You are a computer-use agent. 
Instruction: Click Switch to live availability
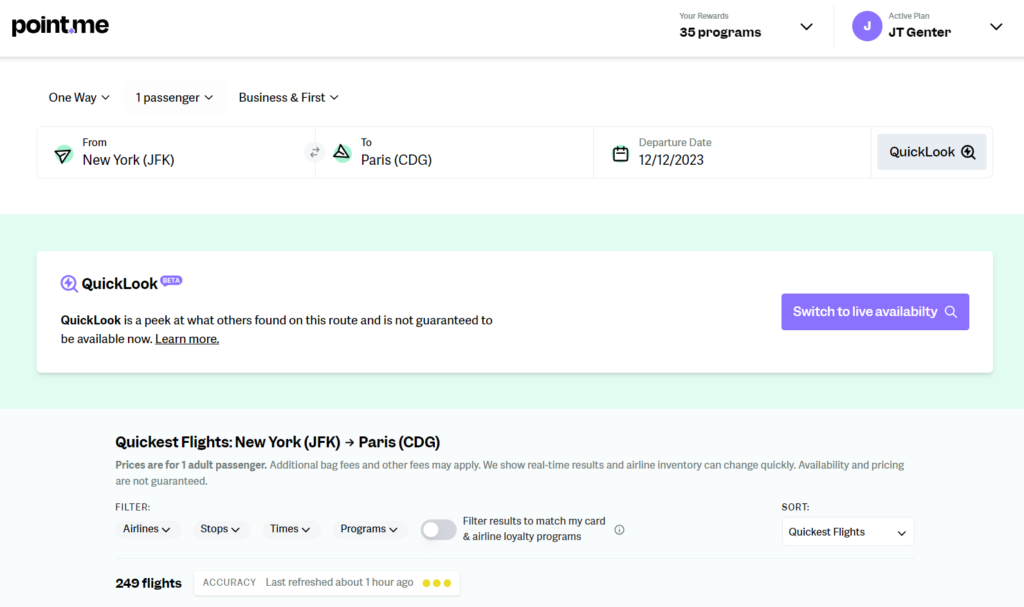[875, 311]
